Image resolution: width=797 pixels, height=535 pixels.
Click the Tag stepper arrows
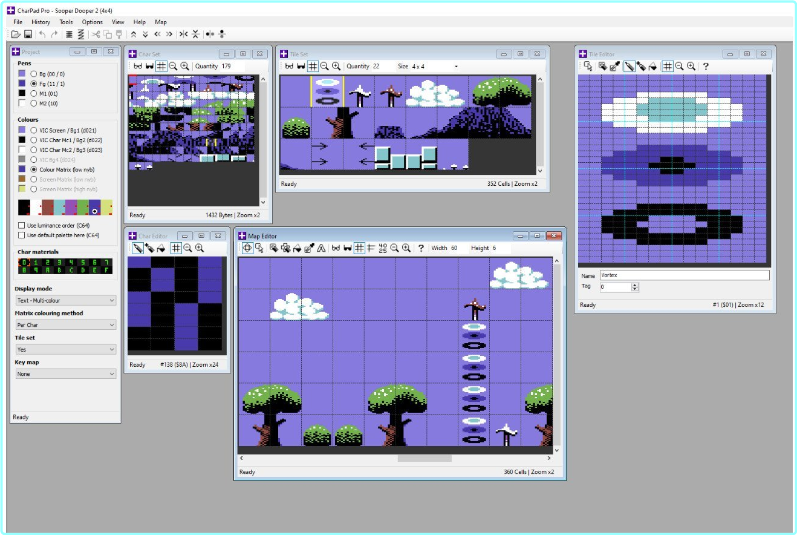634,287
